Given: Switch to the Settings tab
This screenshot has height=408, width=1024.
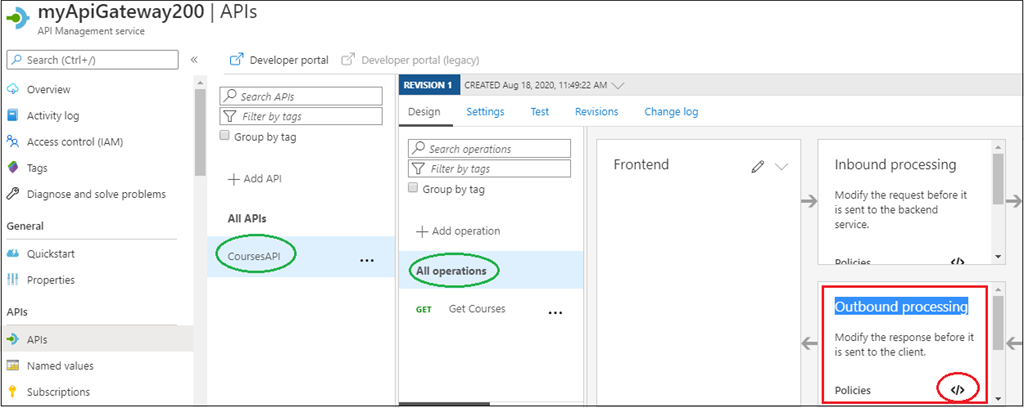Looking at the screenshot, I should tap(485, 112).
